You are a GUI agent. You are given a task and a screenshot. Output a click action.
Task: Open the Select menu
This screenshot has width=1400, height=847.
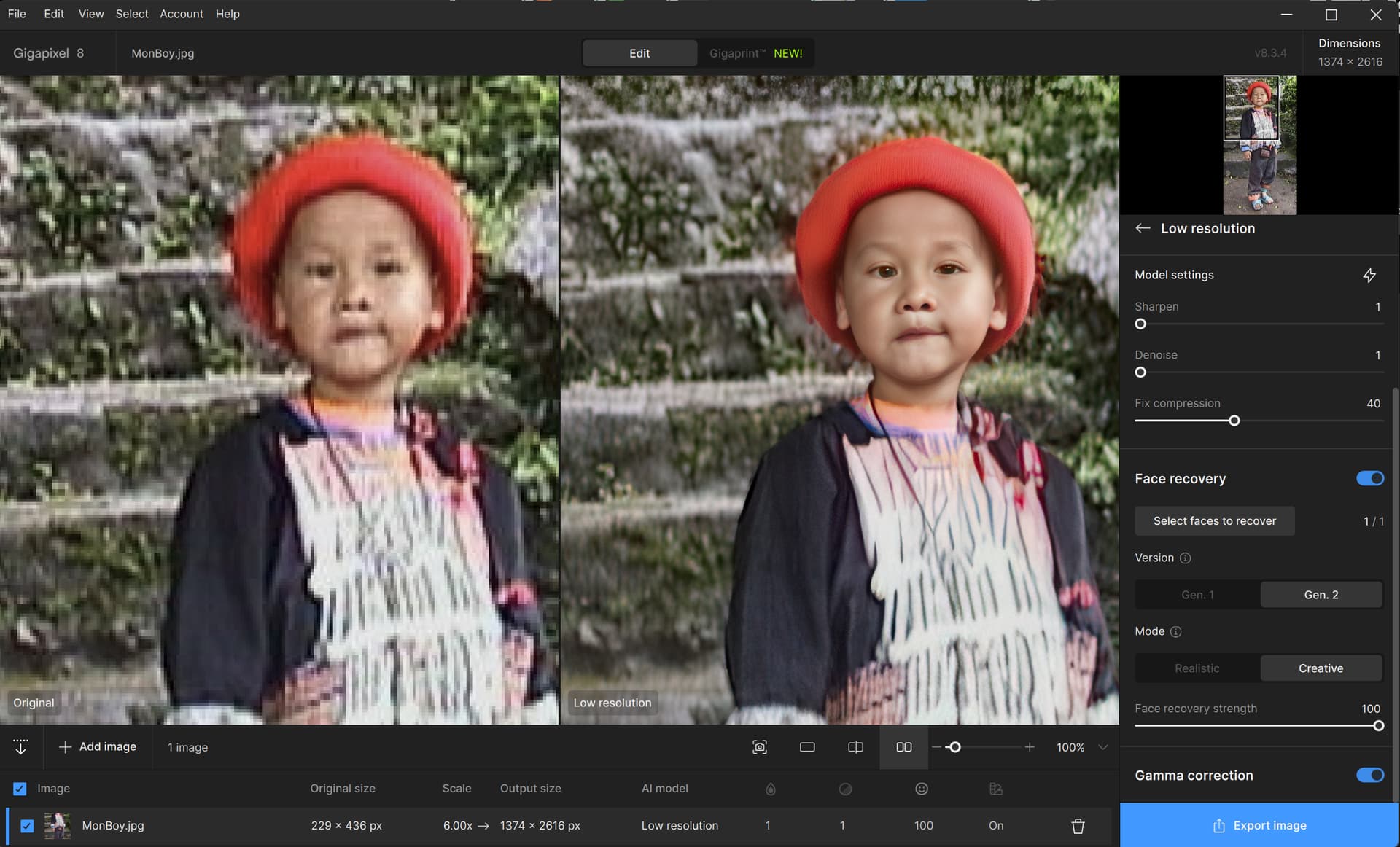click(x=131, y=14)
